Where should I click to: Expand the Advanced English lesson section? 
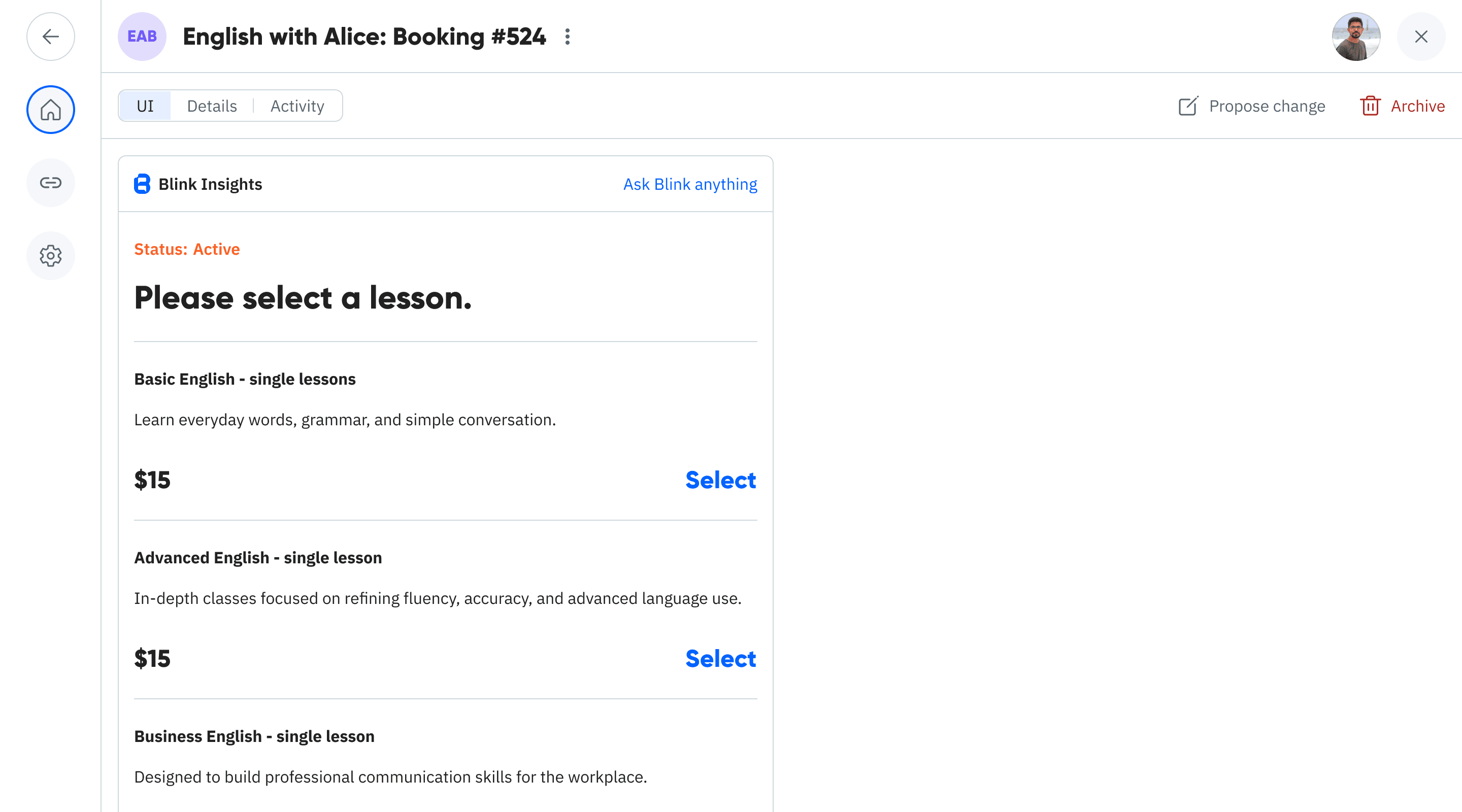point(258,557)
